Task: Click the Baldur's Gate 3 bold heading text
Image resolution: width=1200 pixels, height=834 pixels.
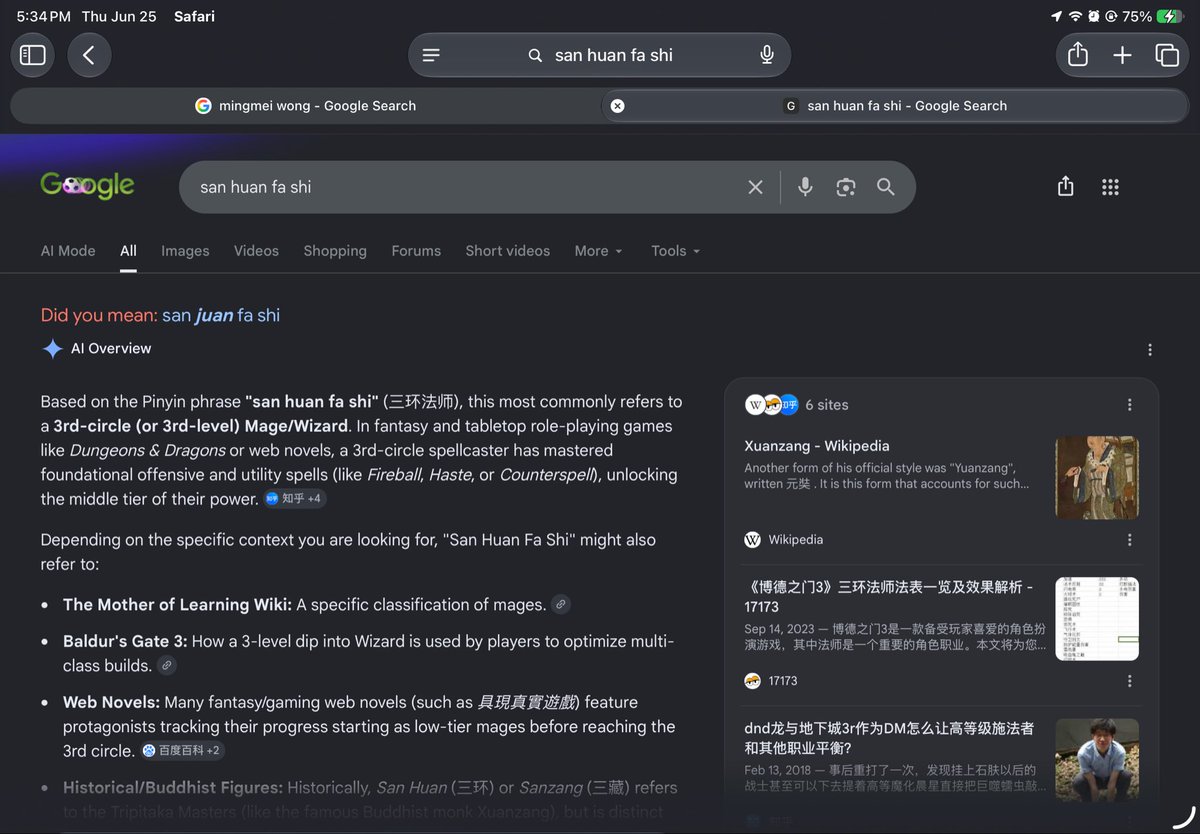Action: 125,641
